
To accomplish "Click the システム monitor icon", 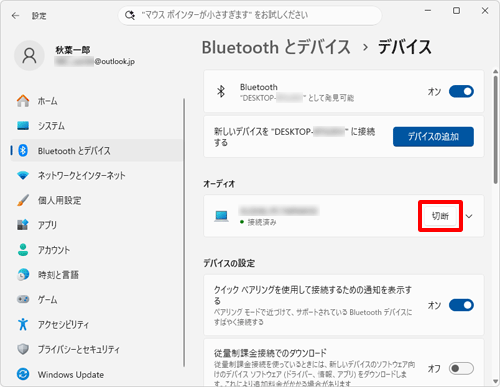I will [x=23, y=126].
